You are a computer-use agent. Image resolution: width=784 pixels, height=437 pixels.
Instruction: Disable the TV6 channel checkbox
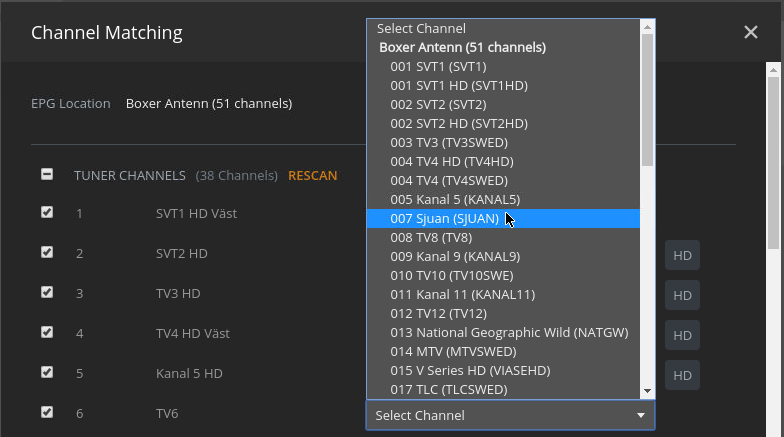point(47,412)
